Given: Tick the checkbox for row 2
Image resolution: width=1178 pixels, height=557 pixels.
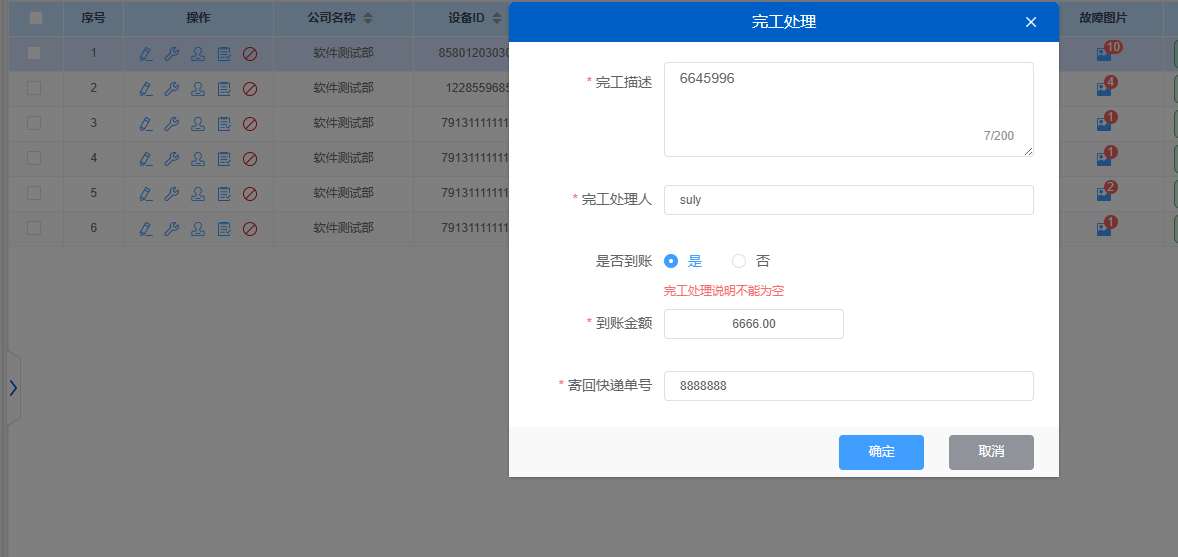Looking at the screenshot, I should click(x=34, y=88).
